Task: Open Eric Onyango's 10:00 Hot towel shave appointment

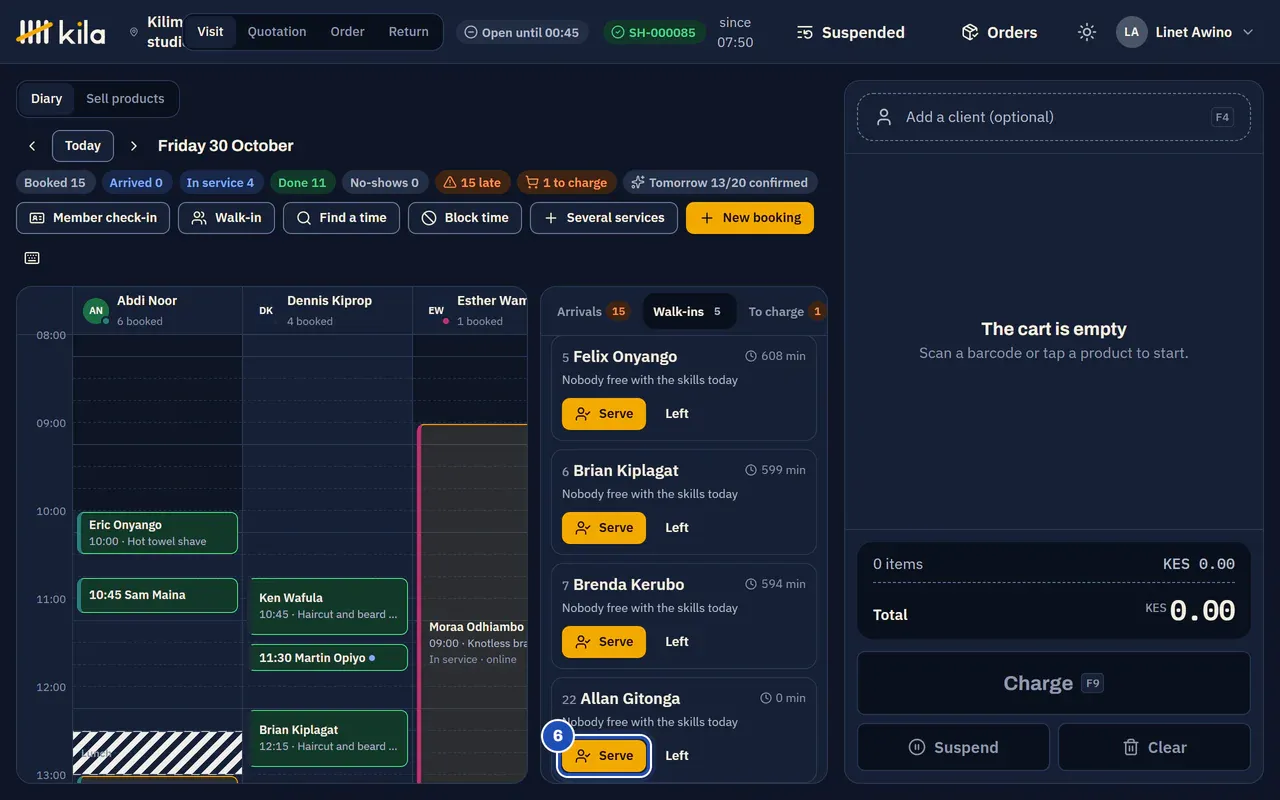Action: (158, 533)
